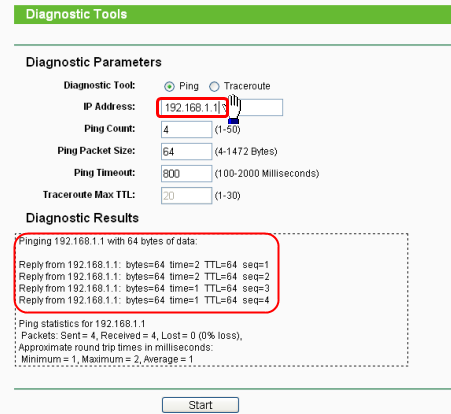Select the Traceroute radio button
This screenshot has width=451, height=414.
click(x=214, y=87)
